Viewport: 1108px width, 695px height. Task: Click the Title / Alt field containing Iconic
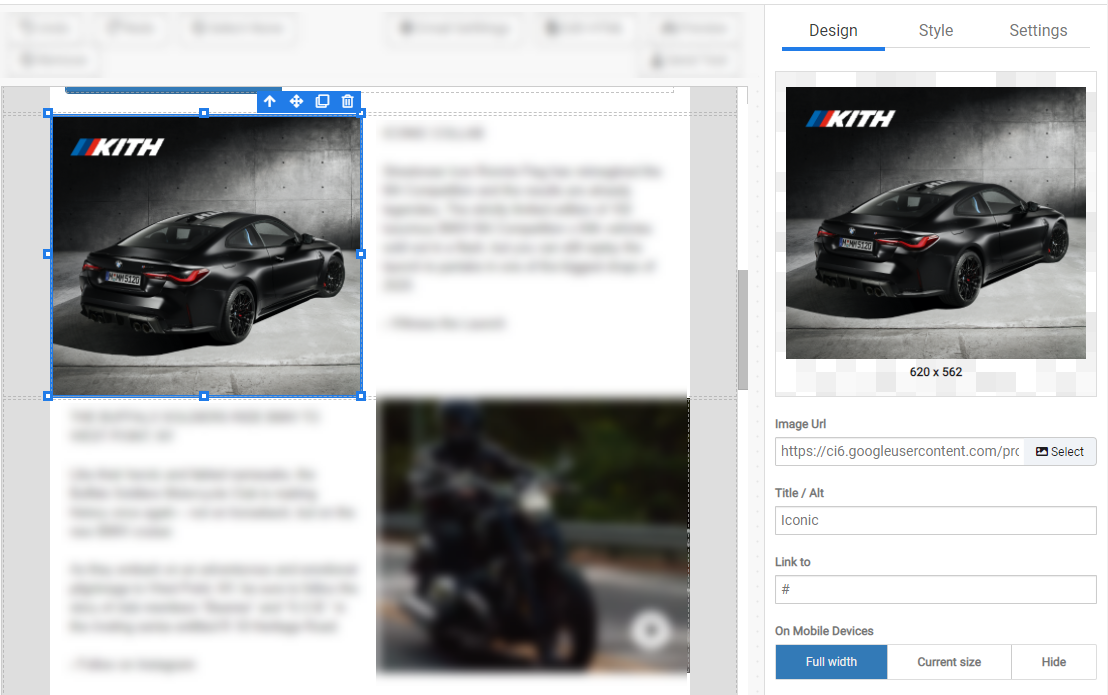coord(936,521)
